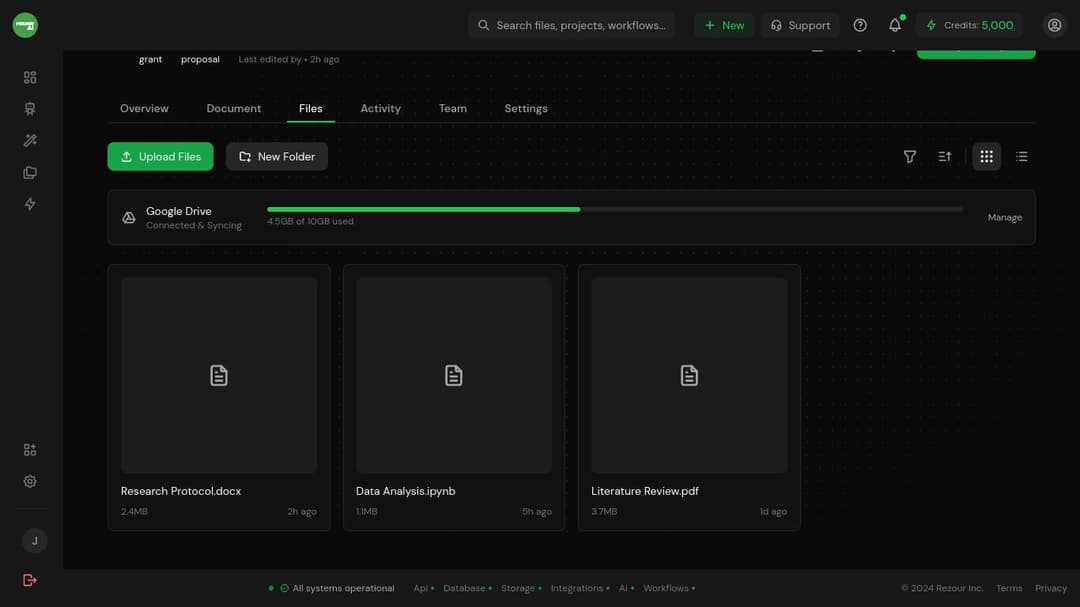The image size is (1080, 607).
Task: Click the Google Drive storage progress bar
Action: tap(612, 209)
